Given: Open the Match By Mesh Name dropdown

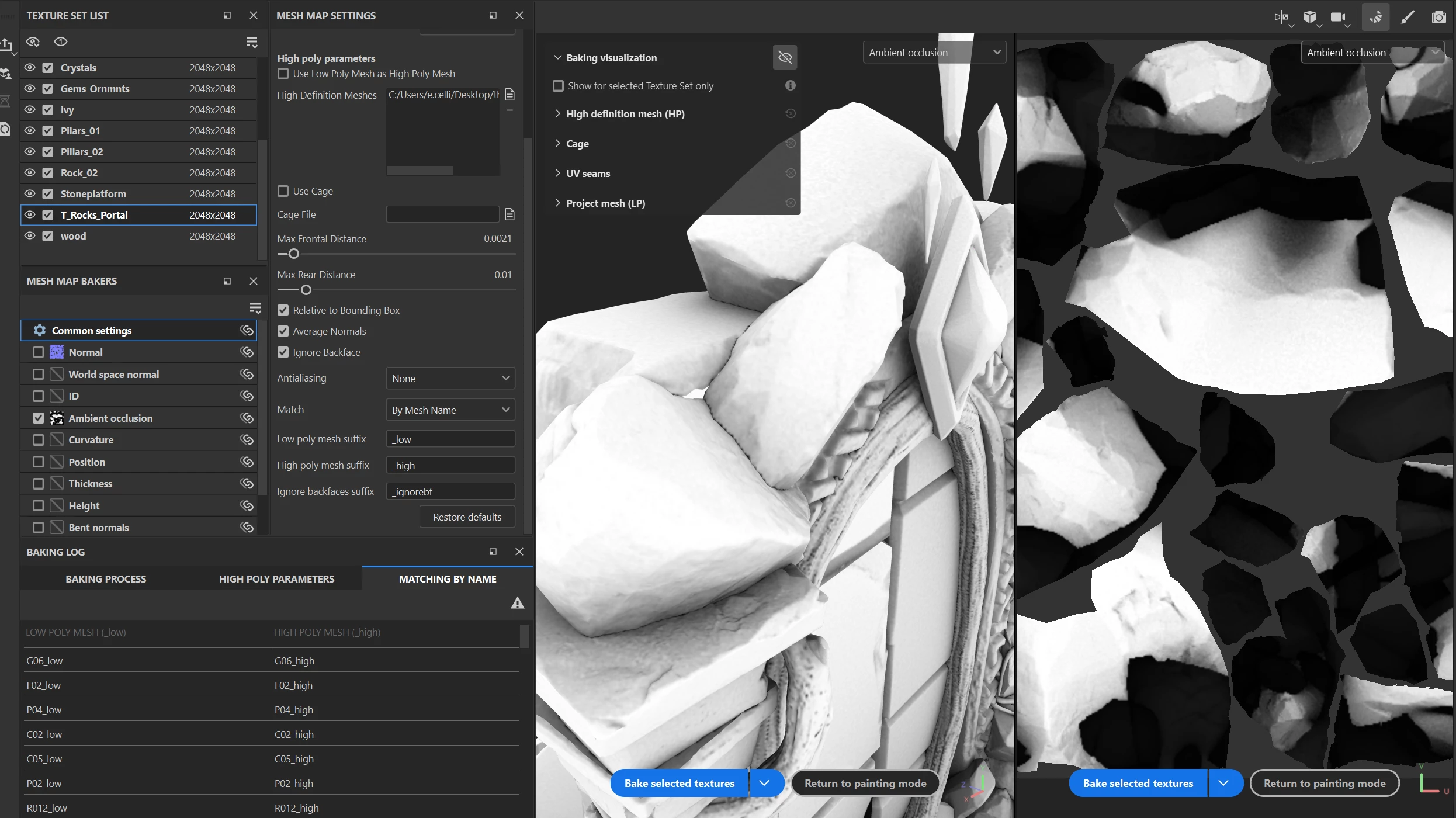Looking at the screenshot, I should (x=450, y=410).
